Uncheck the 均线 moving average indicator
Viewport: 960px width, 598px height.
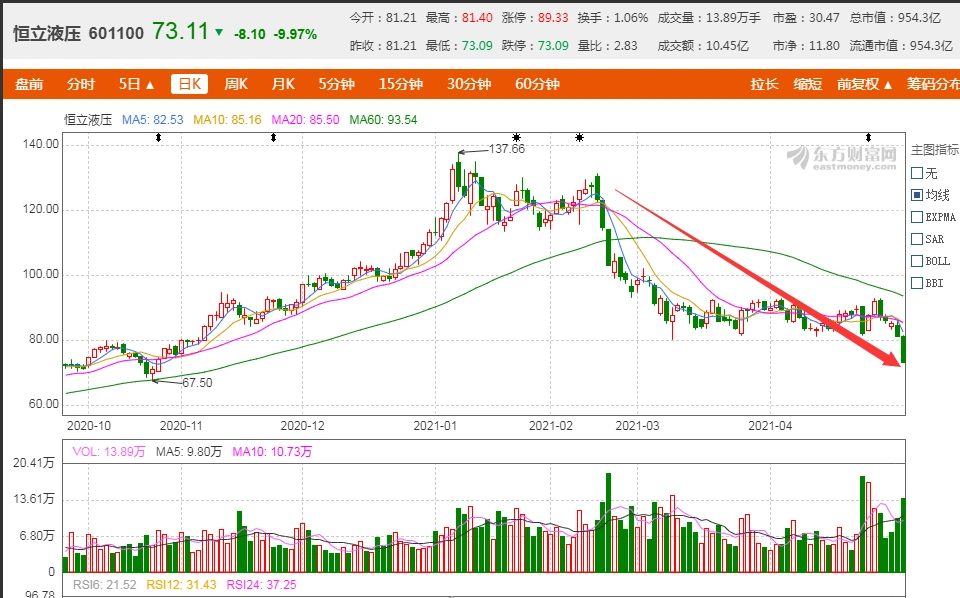point(916,195)
